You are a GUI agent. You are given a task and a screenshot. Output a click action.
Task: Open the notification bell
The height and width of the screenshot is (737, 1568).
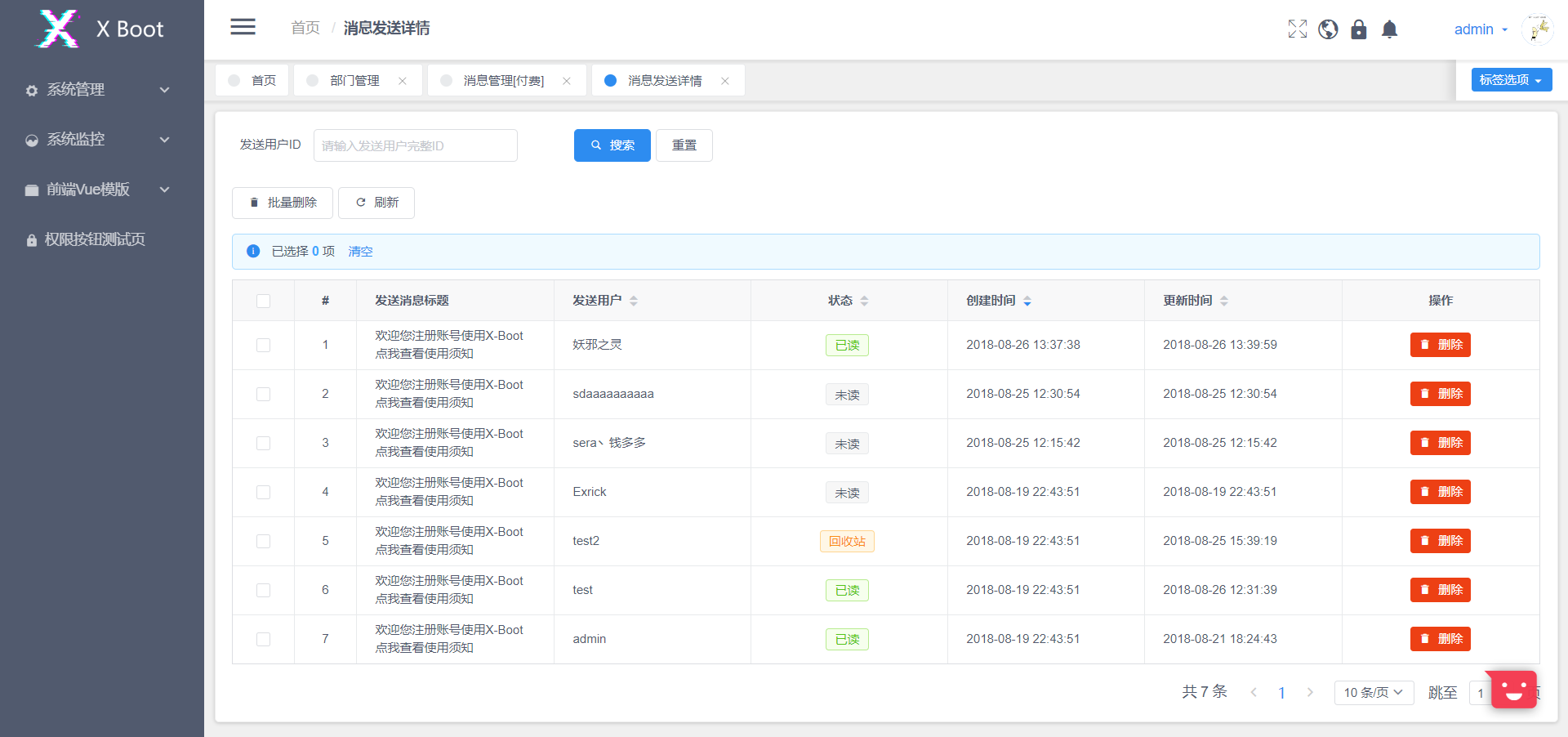click(1389, 29)
